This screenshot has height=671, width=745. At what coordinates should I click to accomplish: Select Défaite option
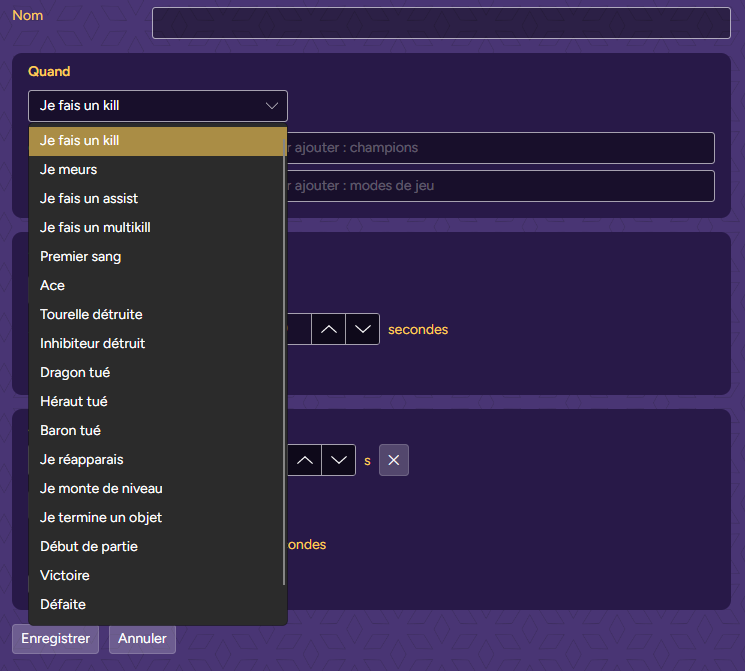point(157,604)
